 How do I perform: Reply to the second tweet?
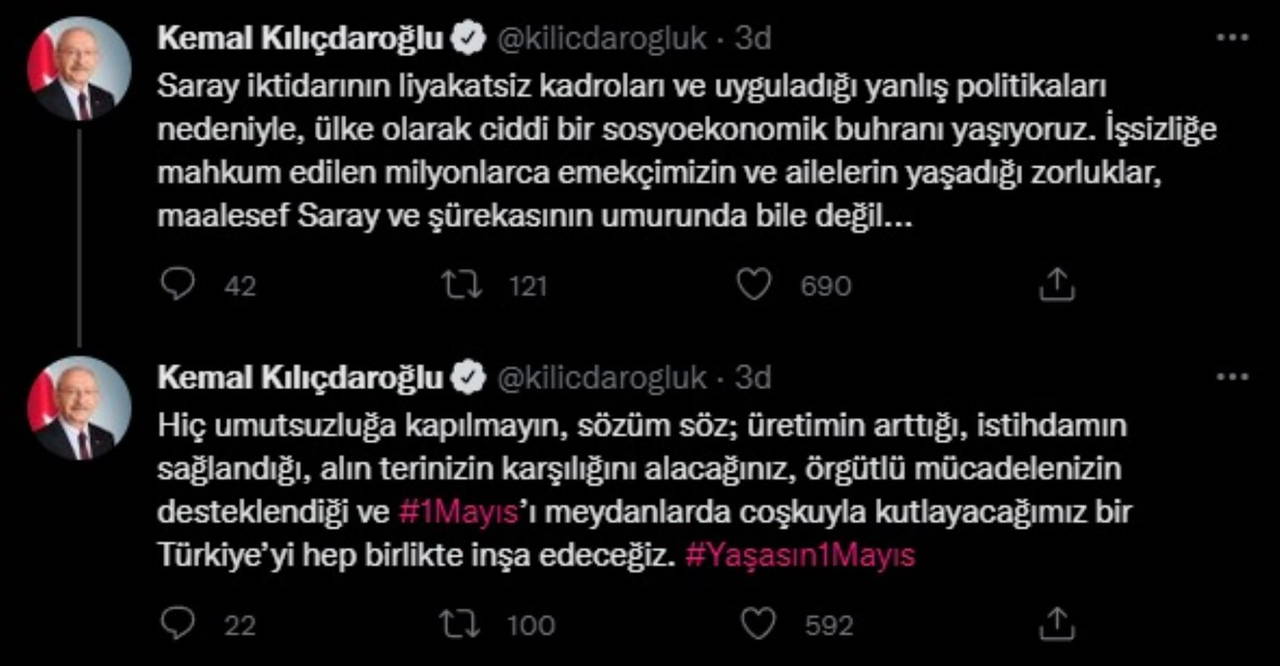point(177,625)
